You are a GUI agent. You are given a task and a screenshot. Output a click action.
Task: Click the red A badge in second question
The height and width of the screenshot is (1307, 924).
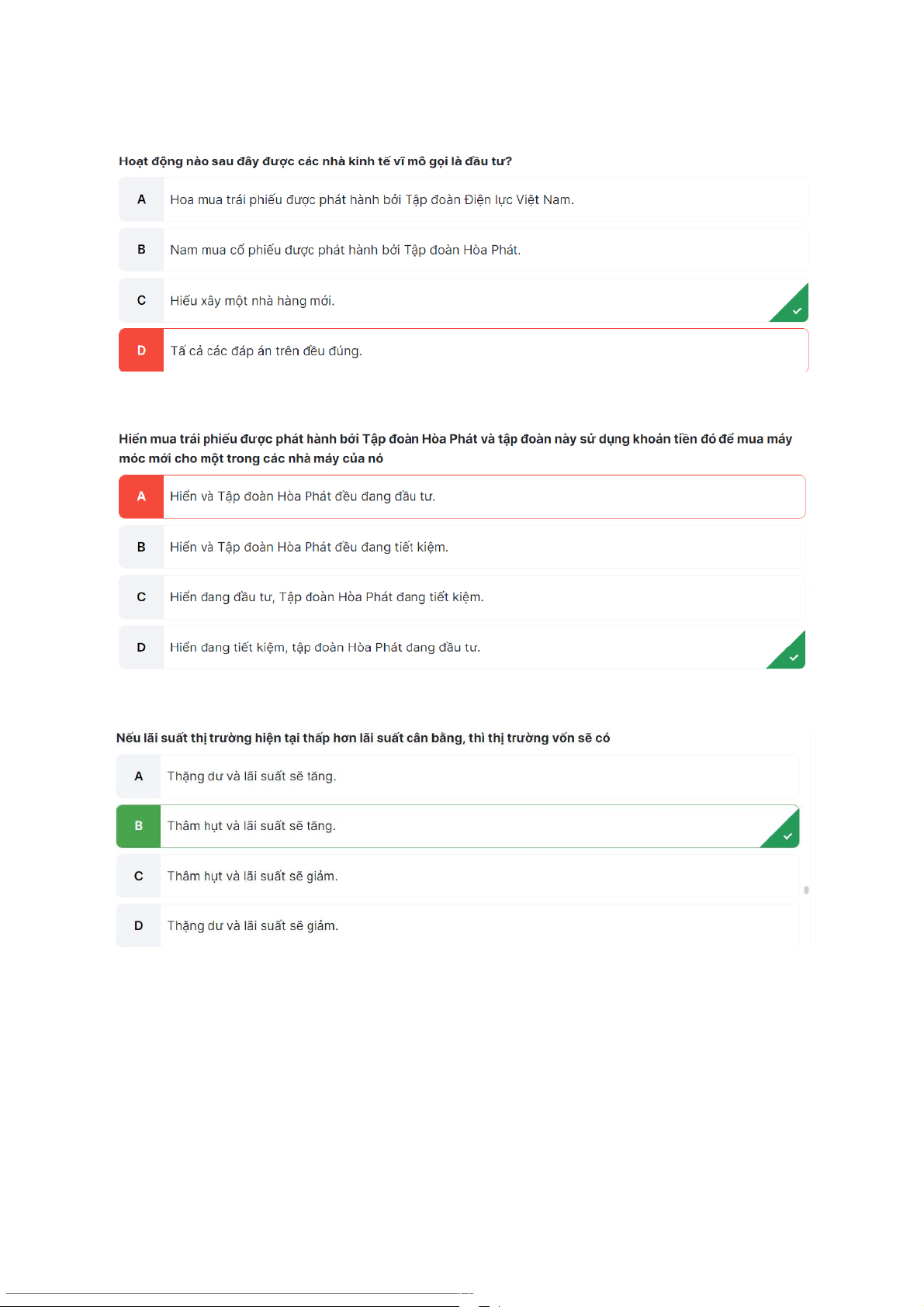point(141,496)
